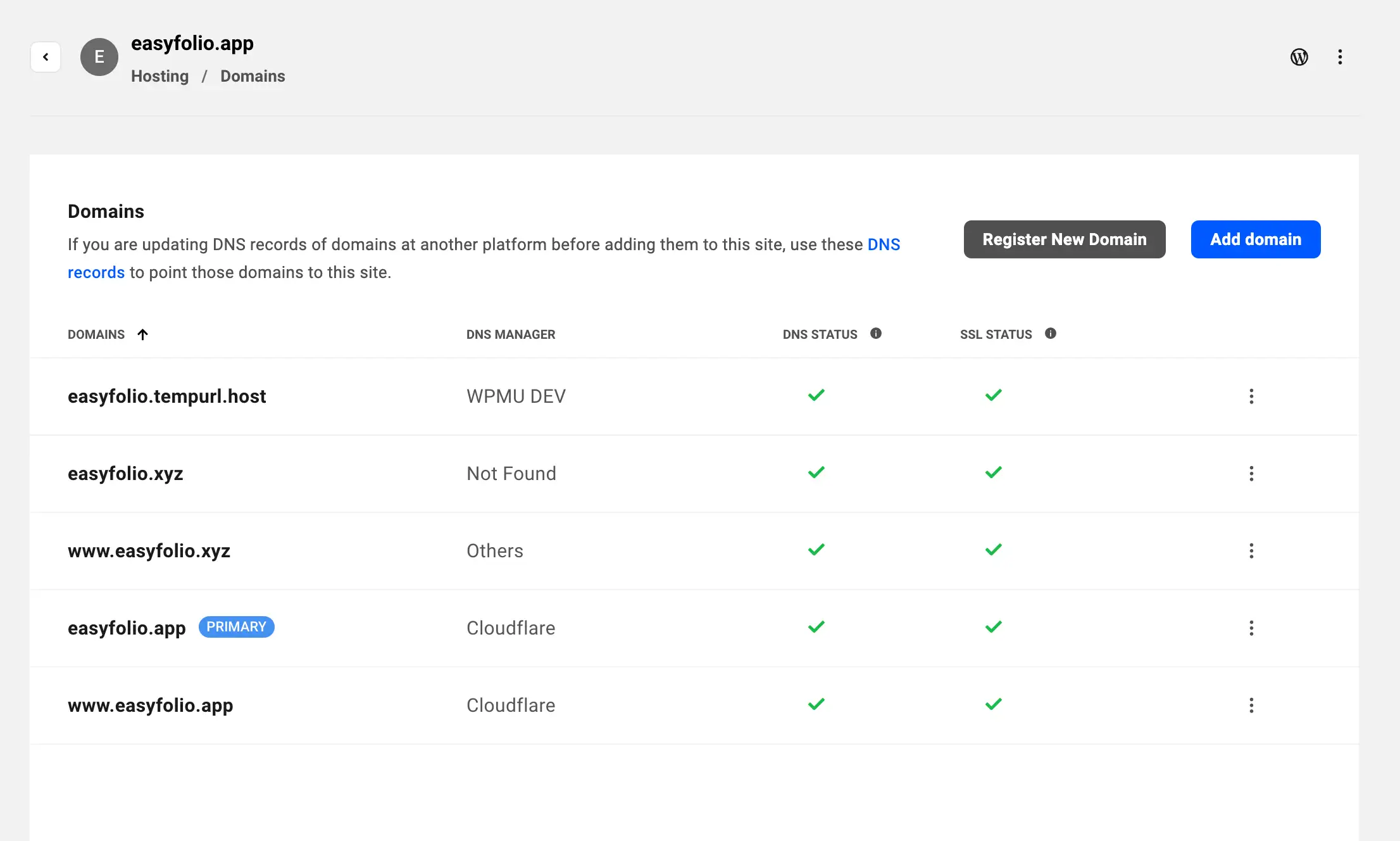Select the easyfolio.xyz domain name

tap(125, 474)
